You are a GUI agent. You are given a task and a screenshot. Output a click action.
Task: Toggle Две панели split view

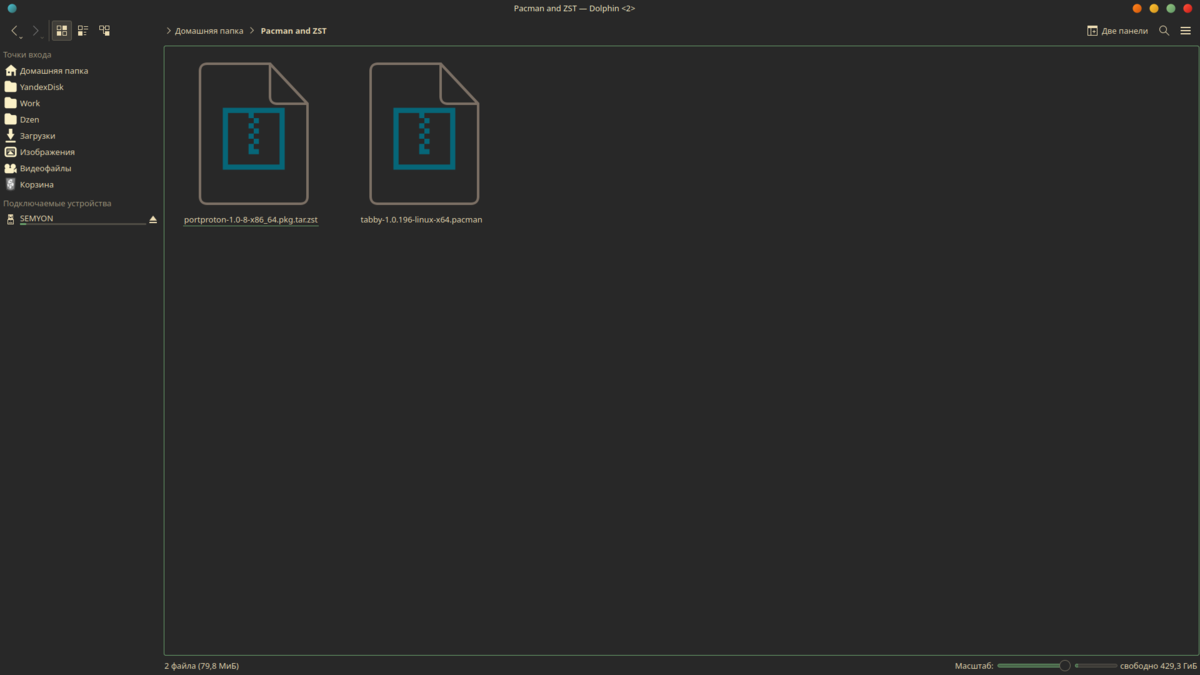[1117, 31]
